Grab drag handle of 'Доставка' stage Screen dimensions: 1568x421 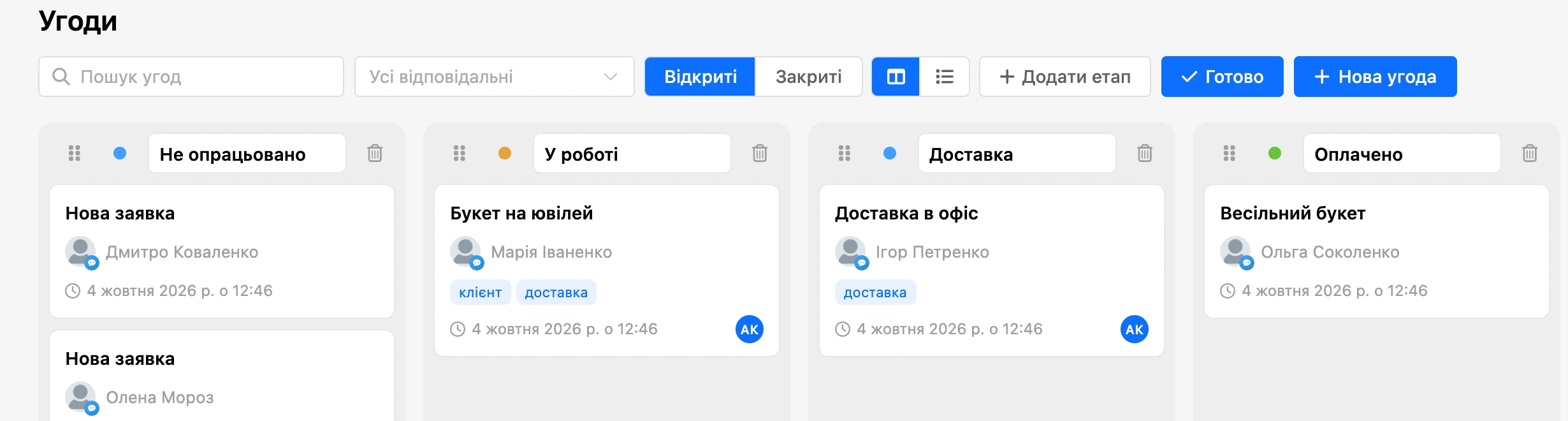845,153
